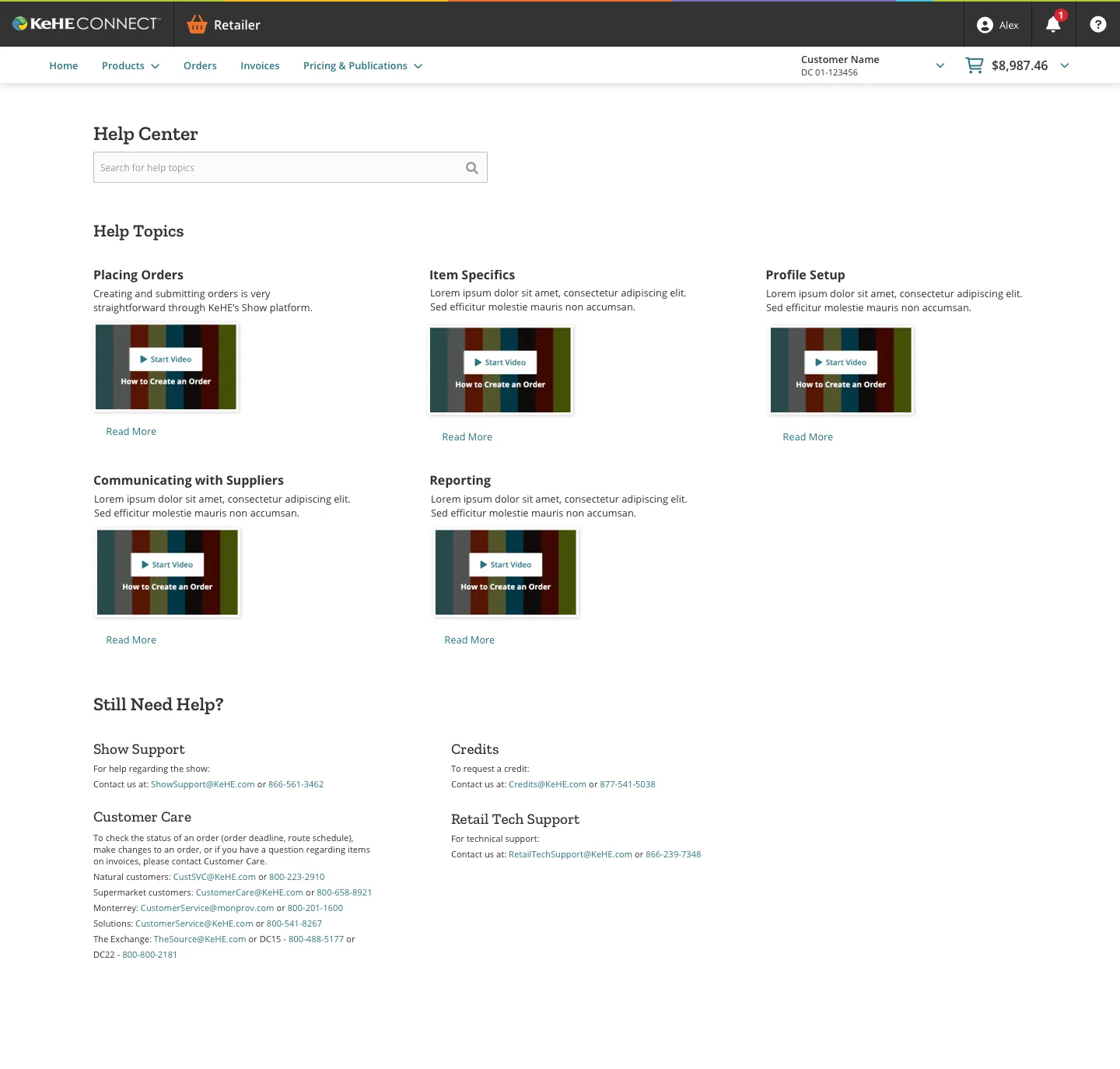Click the KeHE Connect logo
This screenshot has height=1069, width=1120.
[x=86, y=24]
